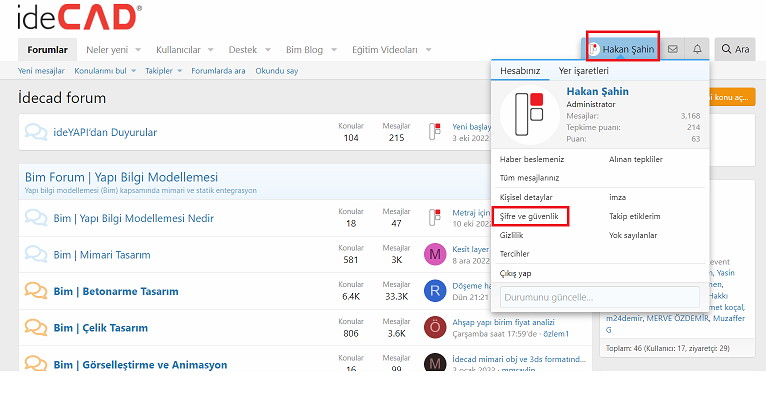
Task: Expand the Eğitim Videoları dropdown arrow
Action: [428, 50]
